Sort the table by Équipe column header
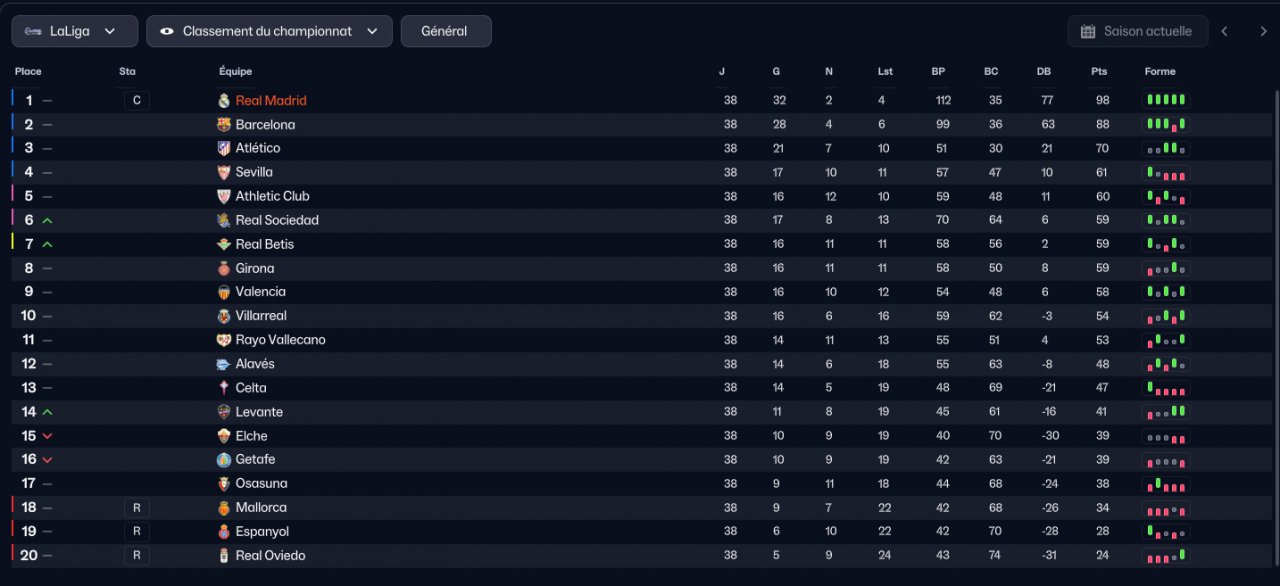The image size is (1280, 586). 236,72
